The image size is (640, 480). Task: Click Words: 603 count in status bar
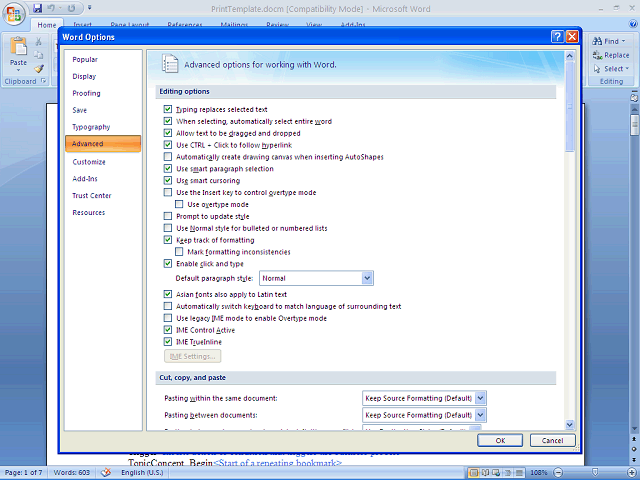click(x=71, y=473)
